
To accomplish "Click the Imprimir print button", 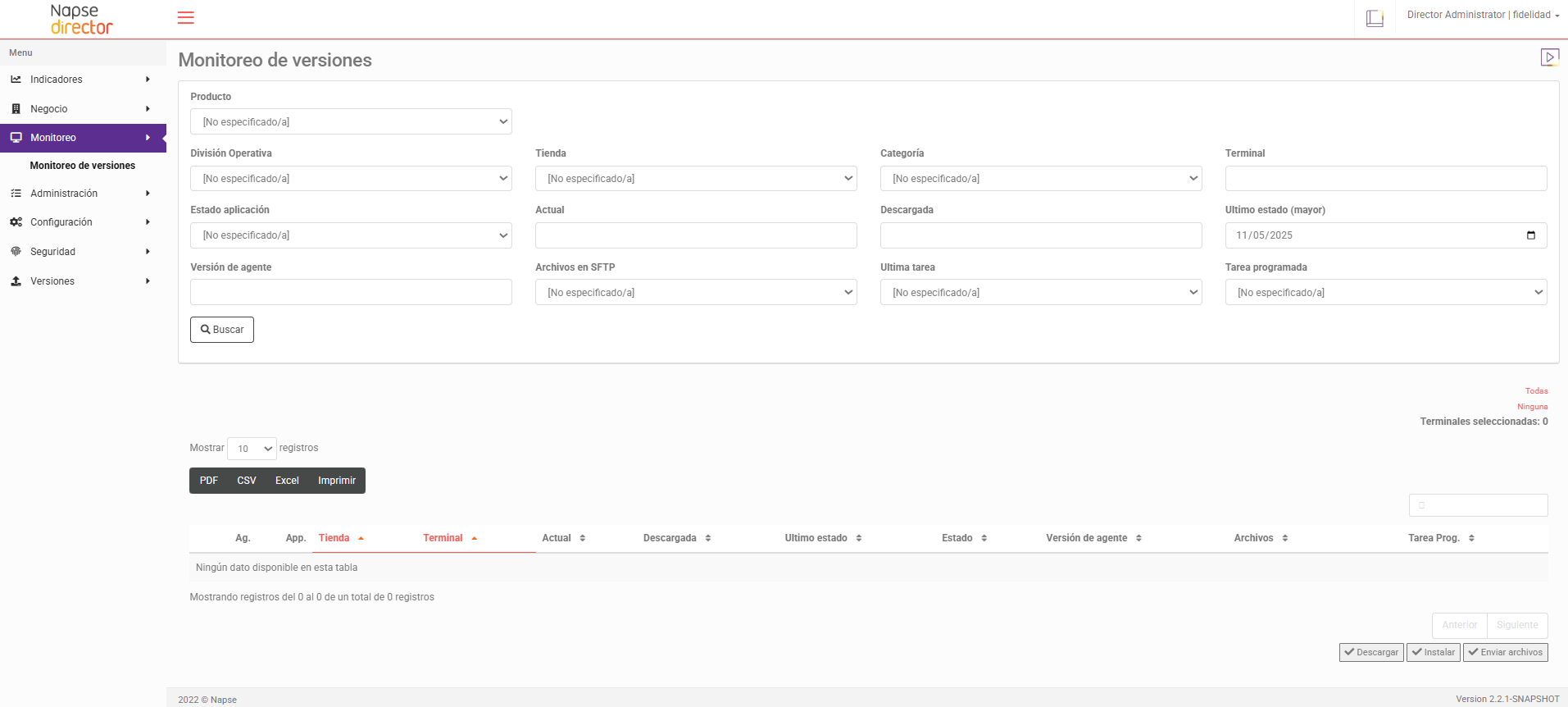I will 337,481.
